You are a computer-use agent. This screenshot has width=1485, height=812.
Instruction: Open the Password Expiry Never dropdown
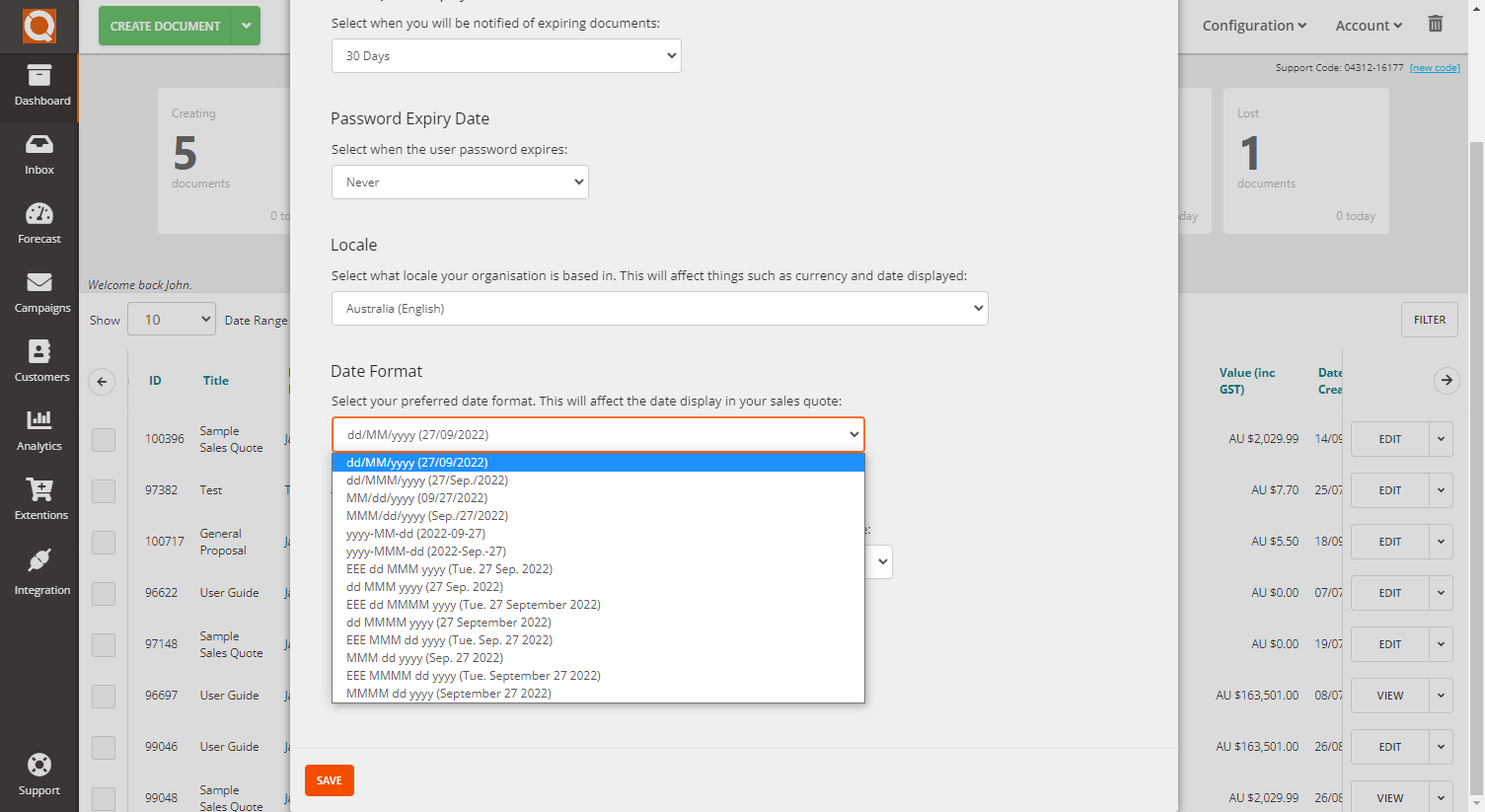click(x=460, y=183)
